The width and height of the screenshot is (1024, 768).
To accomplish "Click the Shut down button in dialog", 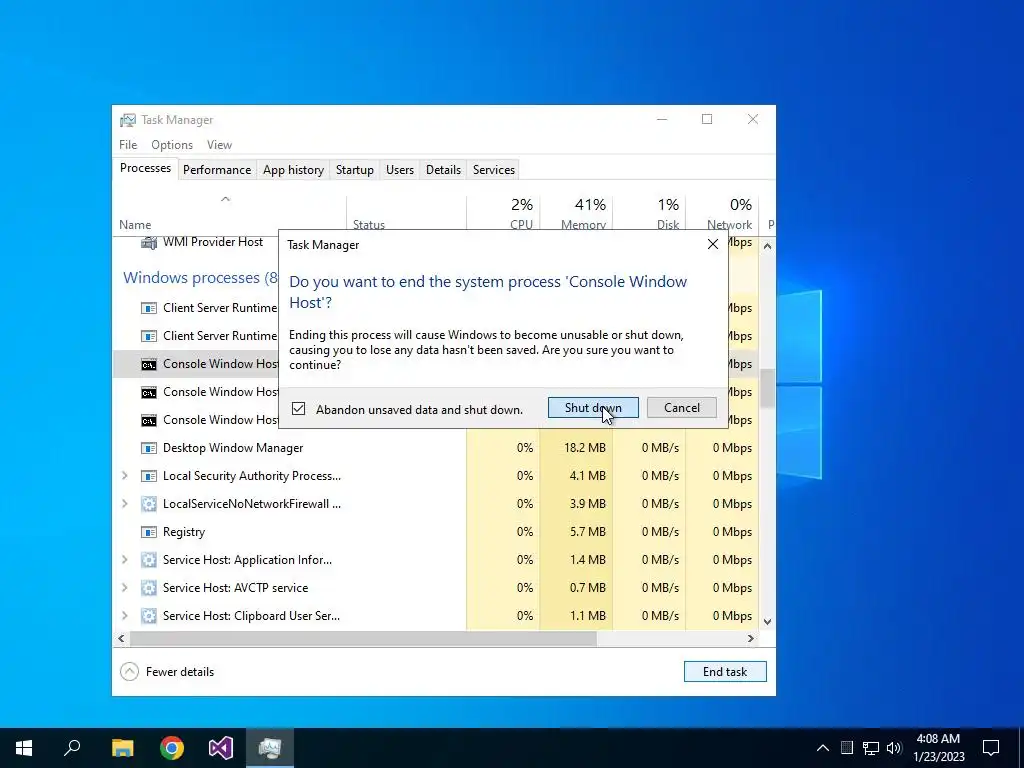I will [593, 408].
